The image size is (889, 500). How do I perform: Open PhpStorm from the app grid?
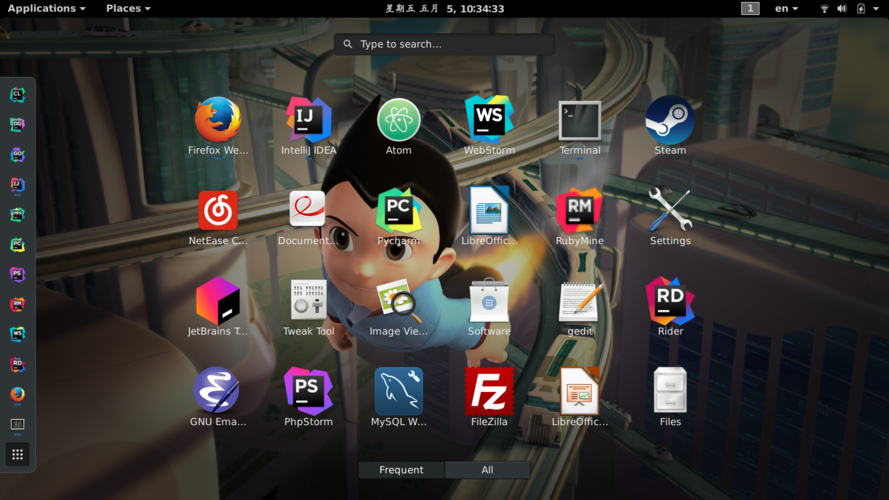click(308, 391)
